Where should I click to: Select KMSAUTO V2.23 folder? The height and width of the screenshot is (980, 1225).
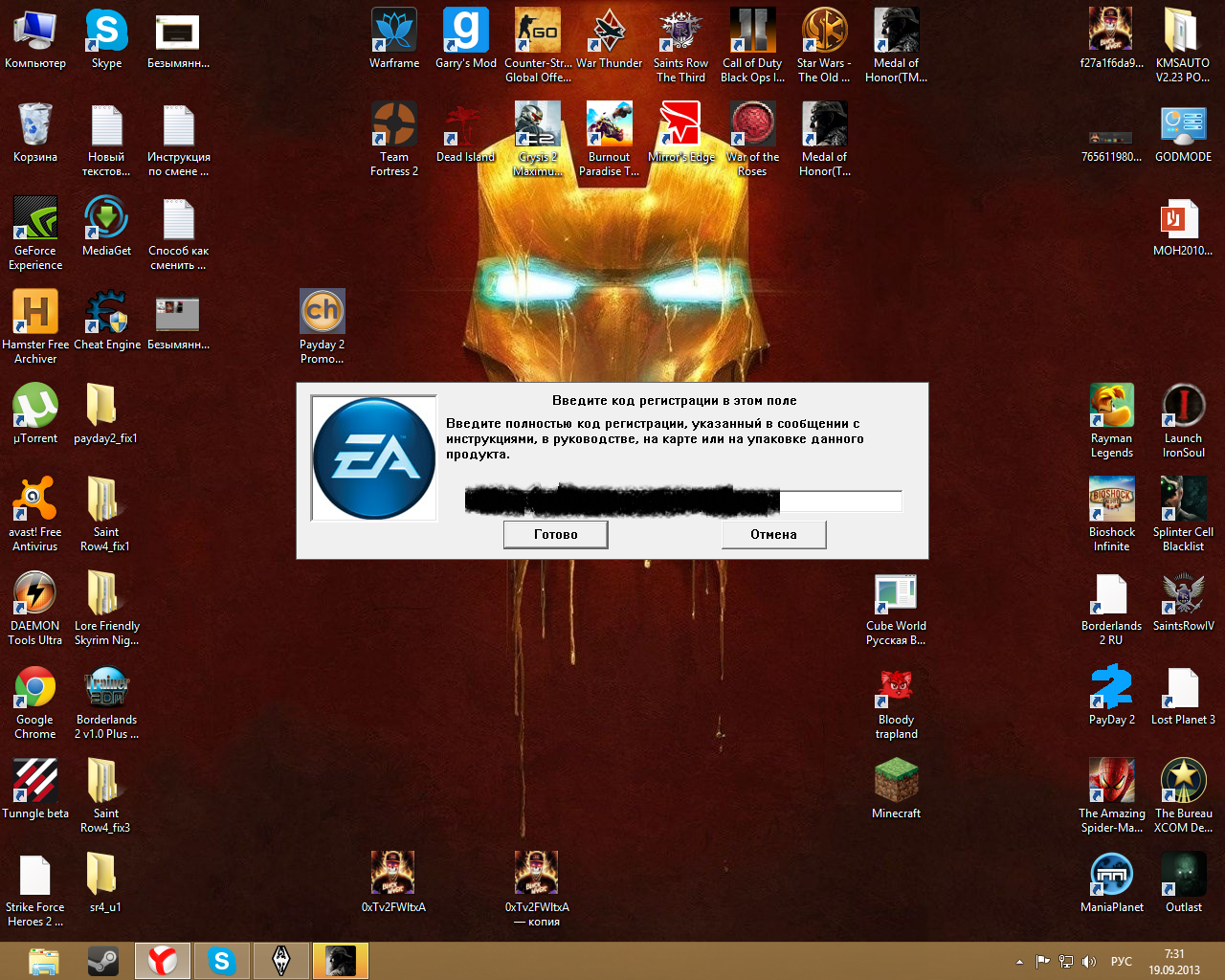[x=1183, y=46]
